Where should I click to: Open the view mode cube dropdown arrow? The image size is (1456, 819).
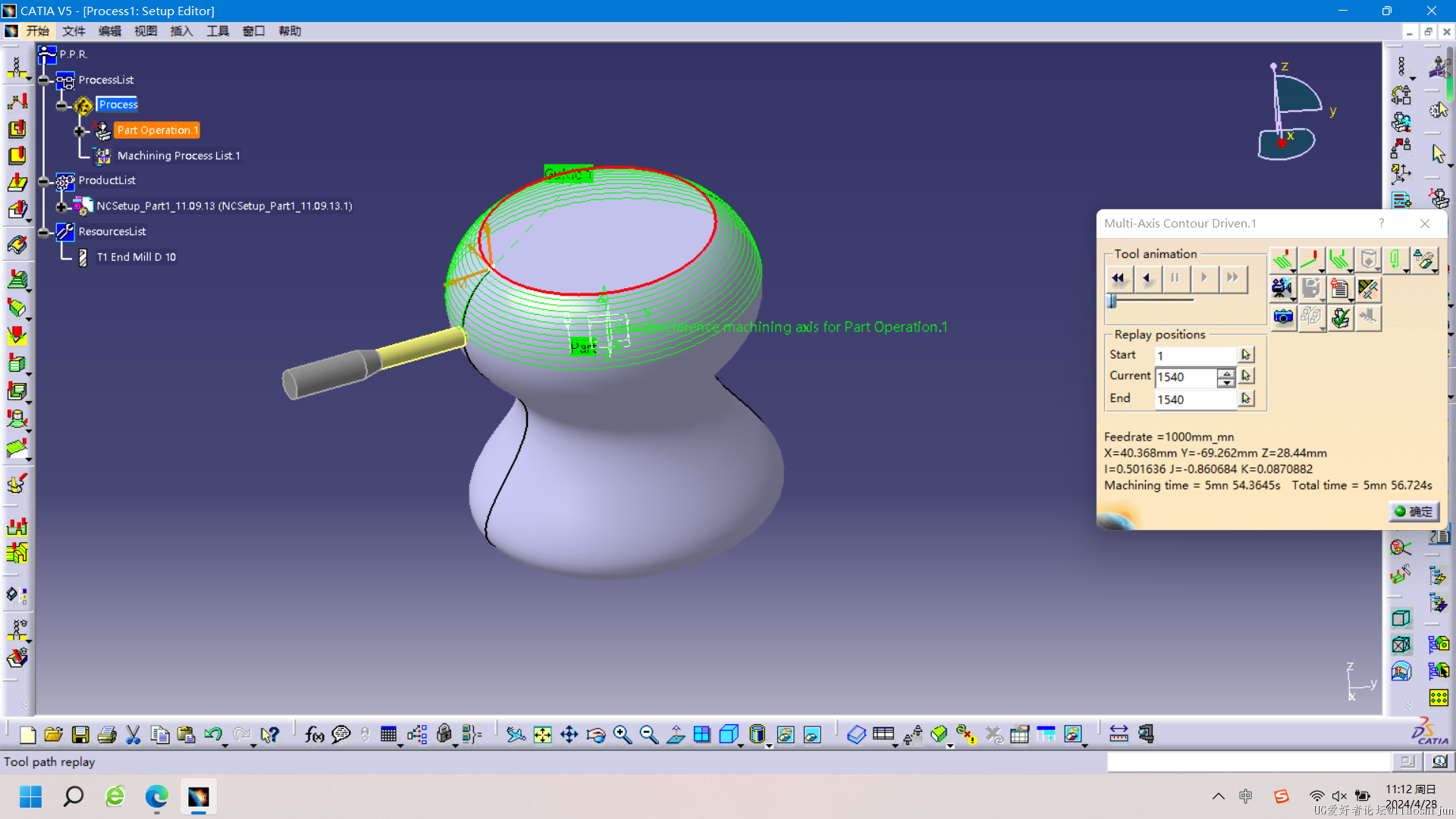740,745
